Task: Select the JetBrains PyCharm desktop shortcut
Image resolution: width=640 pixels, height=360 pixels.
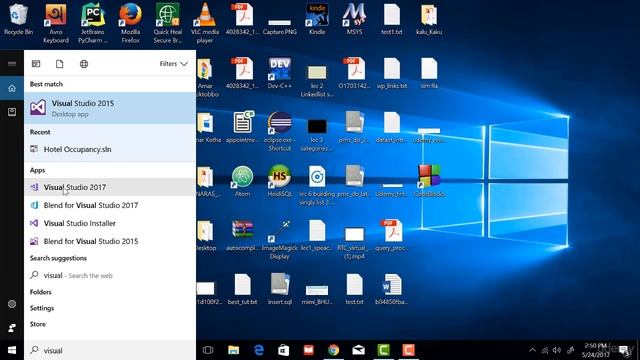Action: pos(93,24)
